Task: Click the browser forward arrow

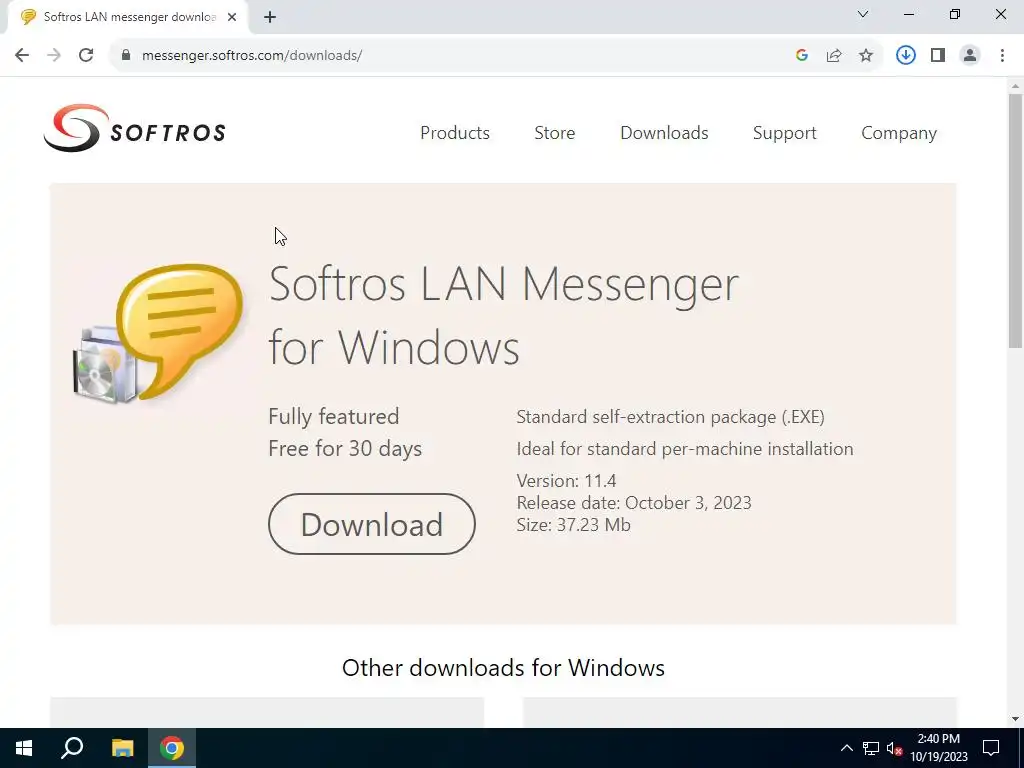Action: pos(54,56)
